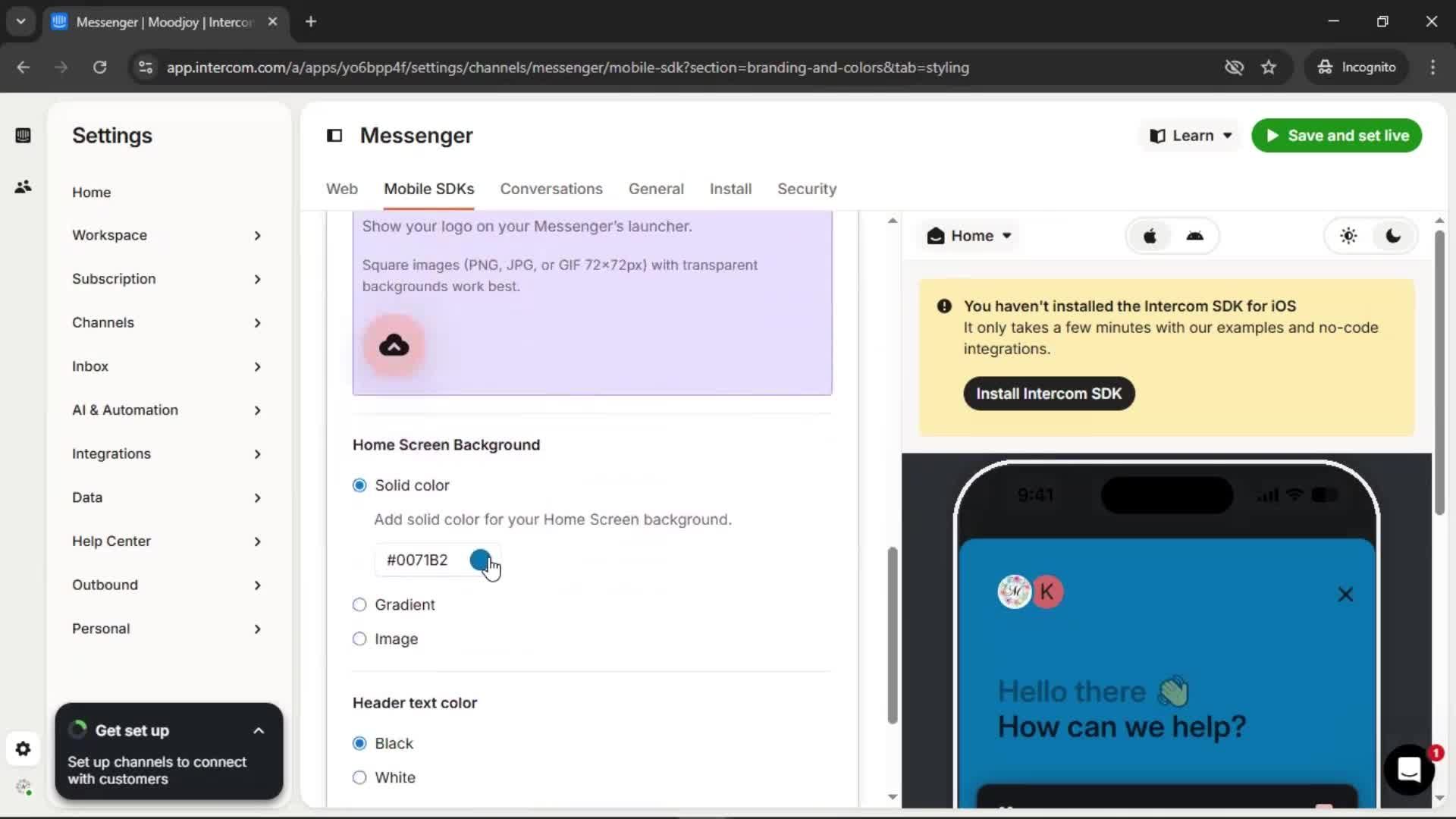Open the Home preview screen dropdown

(969, 236)
